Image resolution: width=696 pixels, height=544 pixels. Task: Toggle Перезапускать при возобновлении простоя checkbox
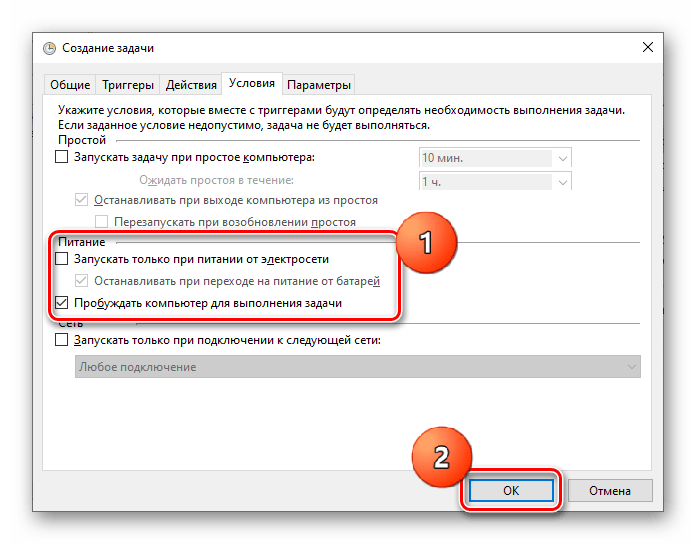point(101,221)
